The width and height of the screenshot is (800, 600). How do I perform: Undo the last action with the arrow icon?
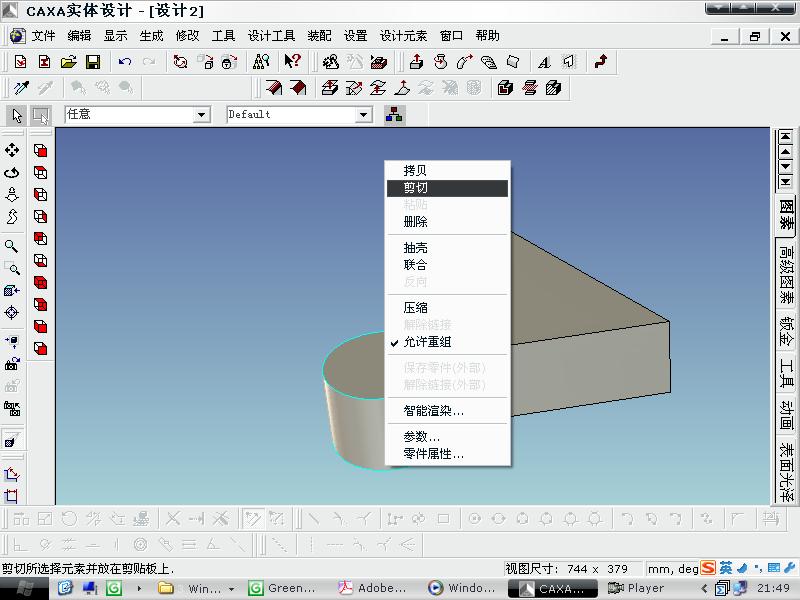coord(124,62)
